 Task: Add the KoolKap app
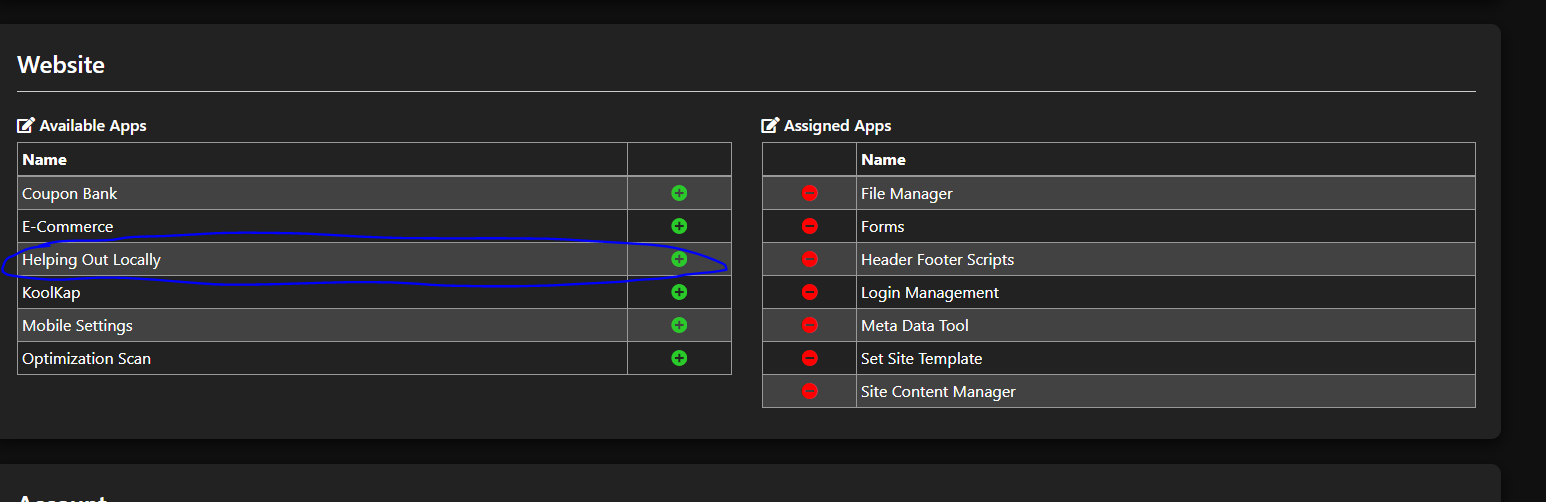pos(679,292)
